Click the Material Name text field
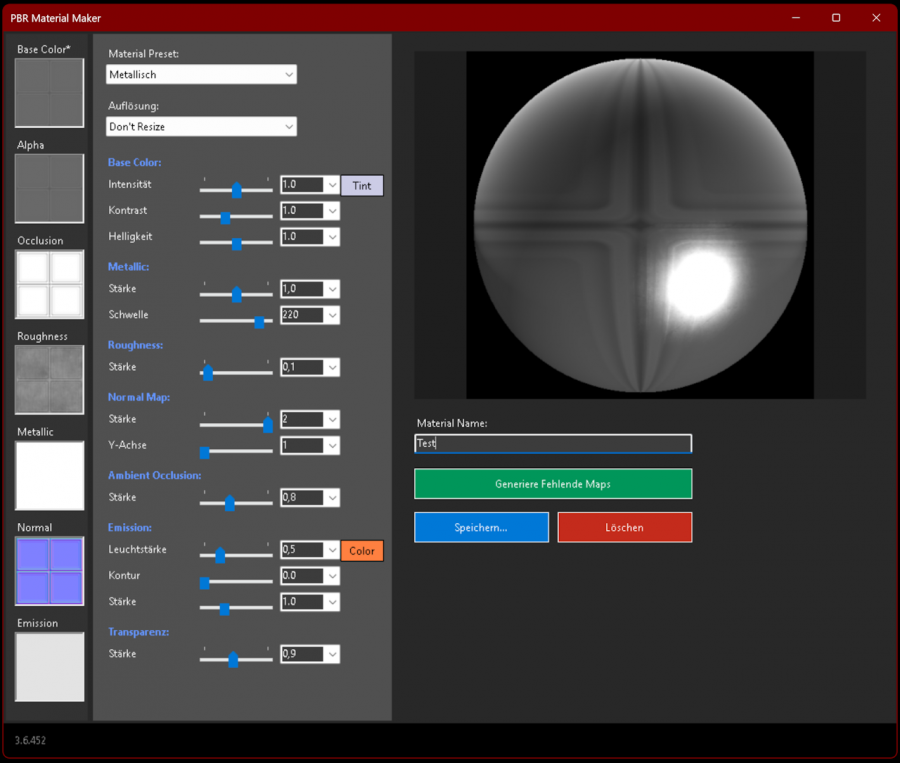Viewport: 900px width, 763px height. coord(553,443)
